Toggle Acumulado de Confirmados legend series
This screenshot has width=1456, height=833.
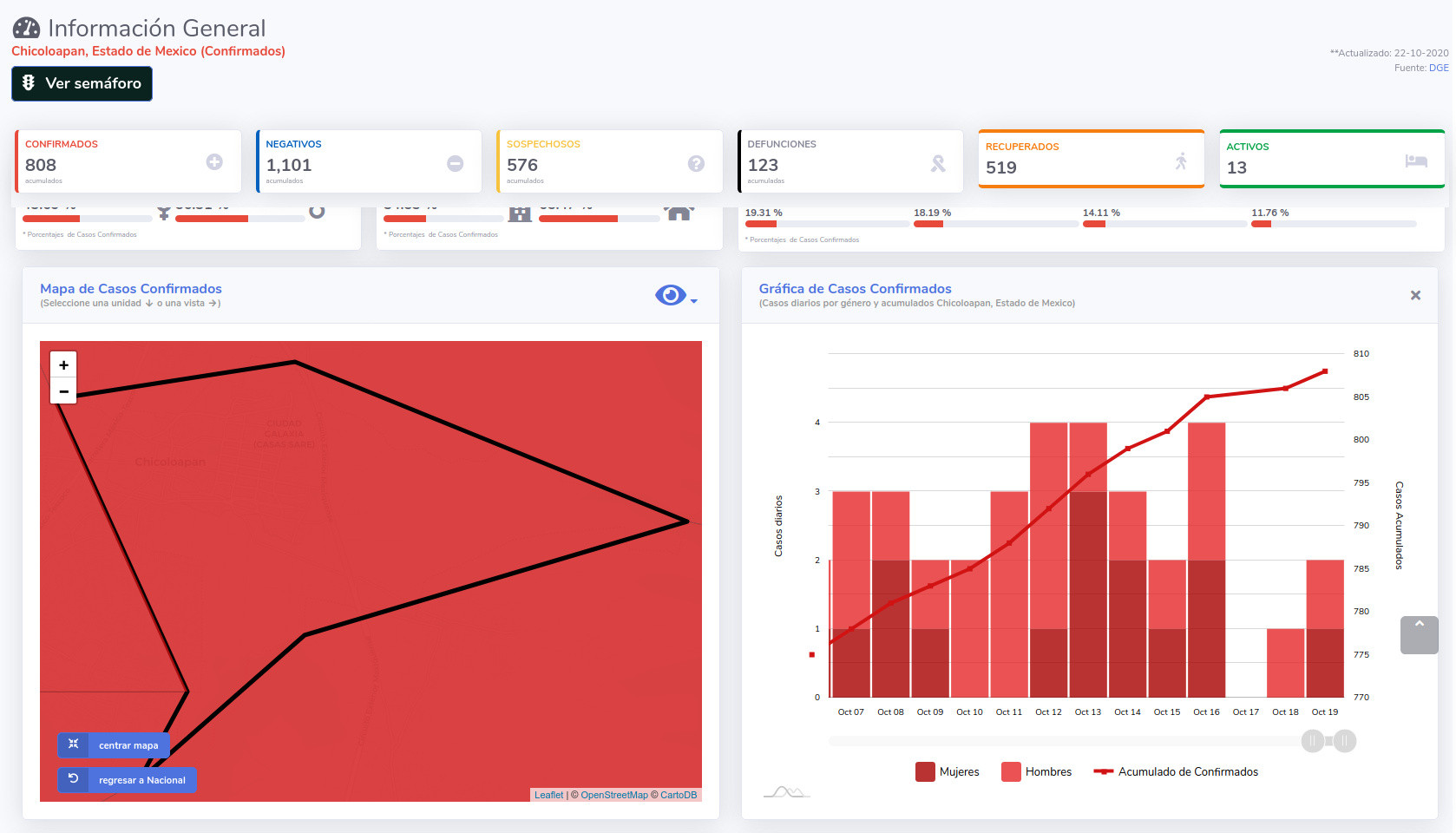[1176, 771]
